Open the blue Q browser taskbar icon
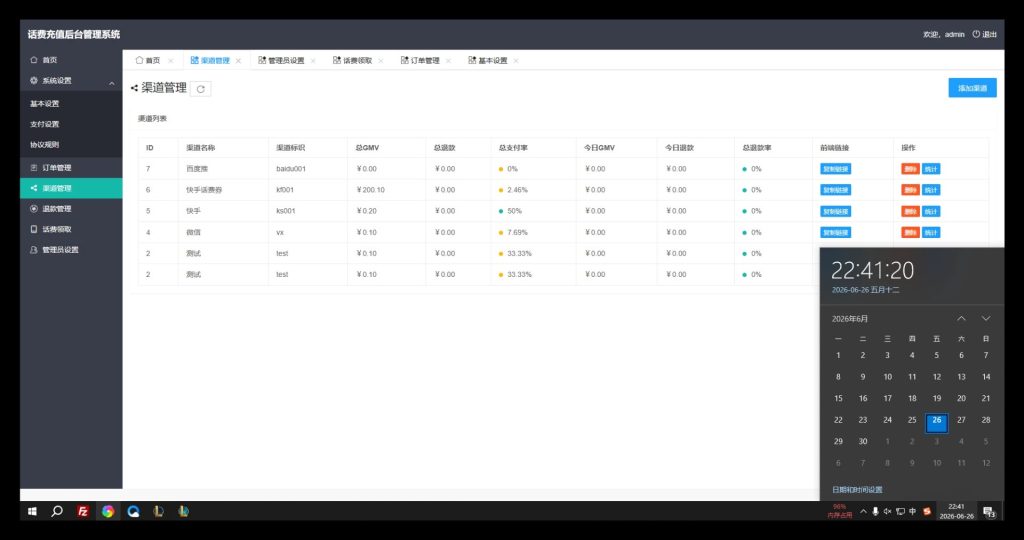The image size is (1024, 540). (x=133, y=511)
